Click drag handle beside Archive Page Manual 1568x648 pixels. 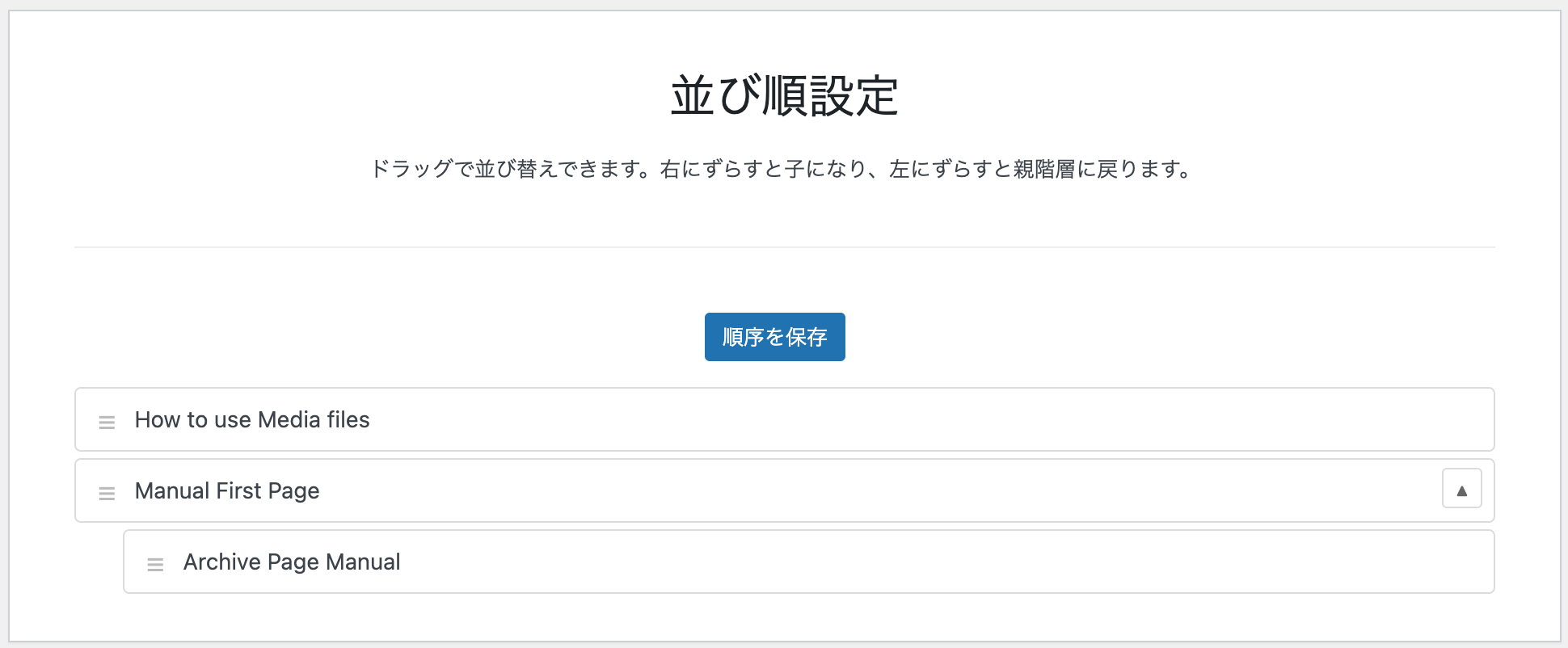155,564
